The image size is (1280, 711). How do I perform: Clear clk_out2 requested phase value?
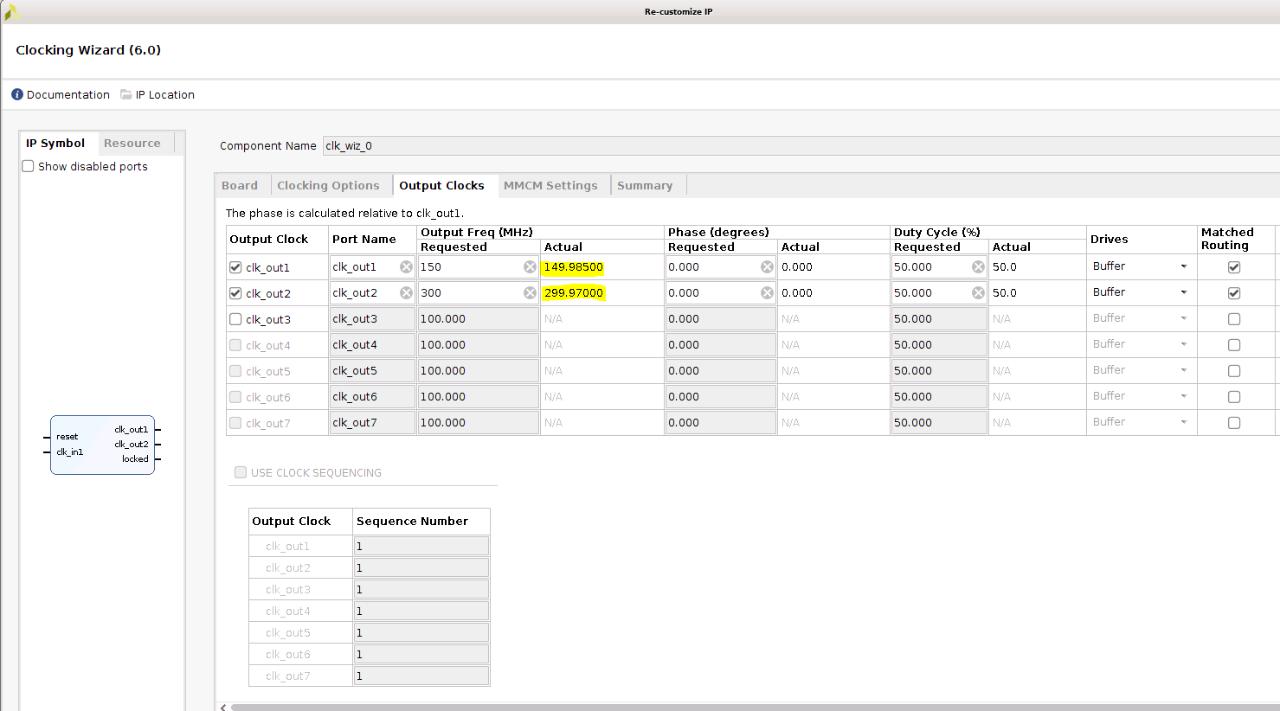pos(767,293)
